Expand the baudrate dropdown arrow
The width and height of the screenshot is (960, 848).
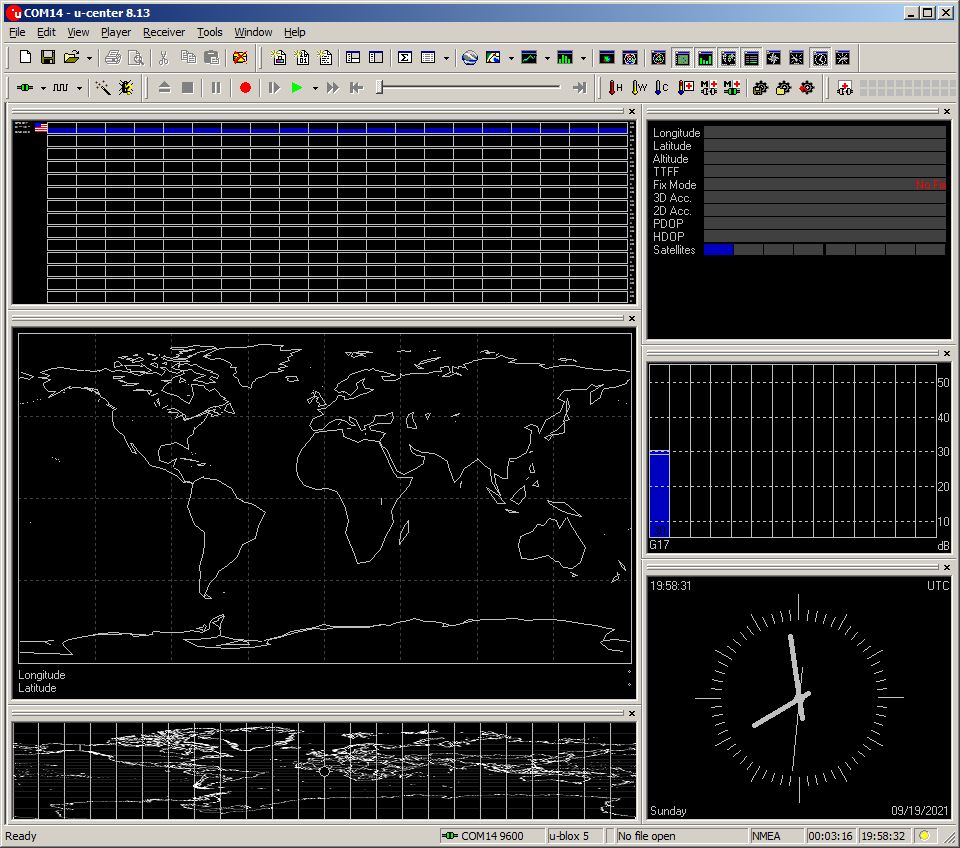[x=79, y=88]
